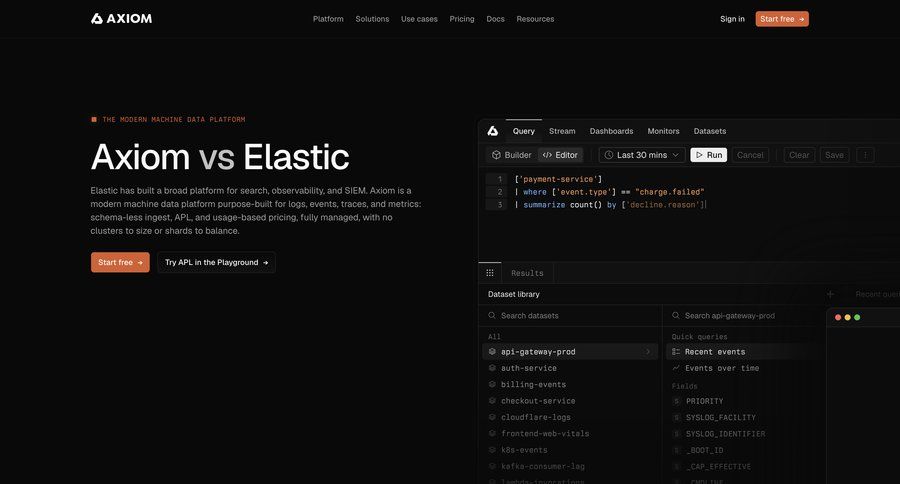Switch to the Monitors tab
Screen dimensions: 900x484
pos(663,131)
